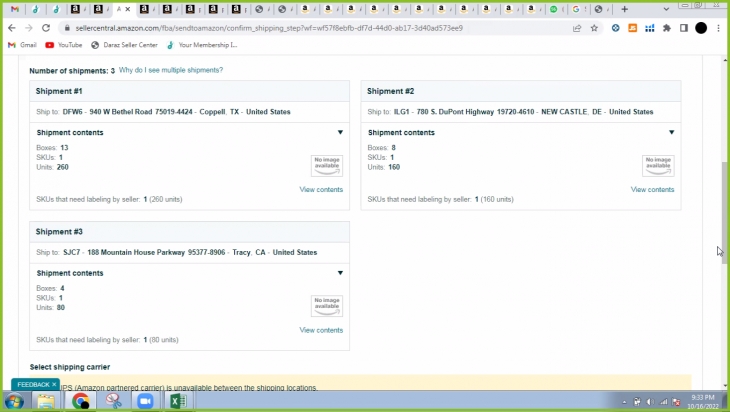The height and width of the screenshot is (412, 730).
Task: Open the Gmail bookmark
Action: (x=22, y=45)
